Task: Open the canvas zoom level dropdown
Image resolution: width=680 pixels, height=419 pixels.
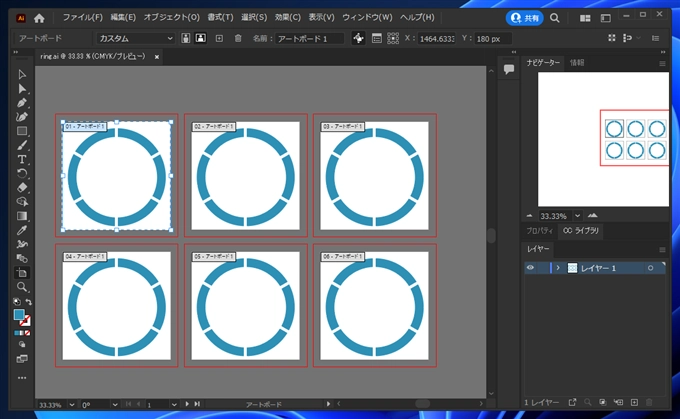Action: [x=72, y=404]
